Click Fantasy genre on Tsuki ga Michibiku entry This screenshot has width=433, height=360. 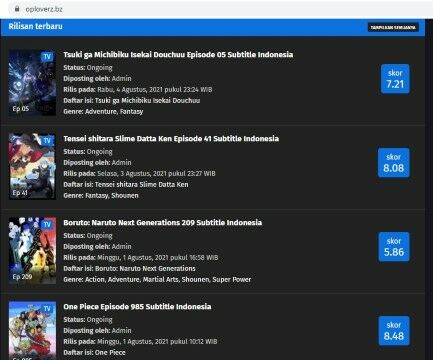tap(131, 111)
